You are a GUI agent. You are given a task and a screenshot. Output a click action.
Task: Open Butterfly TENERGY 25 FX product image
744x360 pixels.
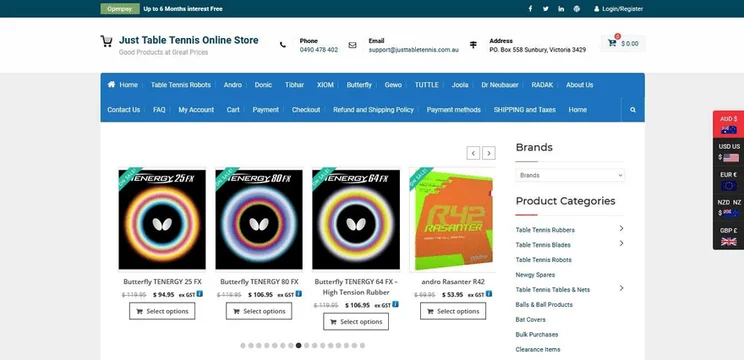[162, 219]
